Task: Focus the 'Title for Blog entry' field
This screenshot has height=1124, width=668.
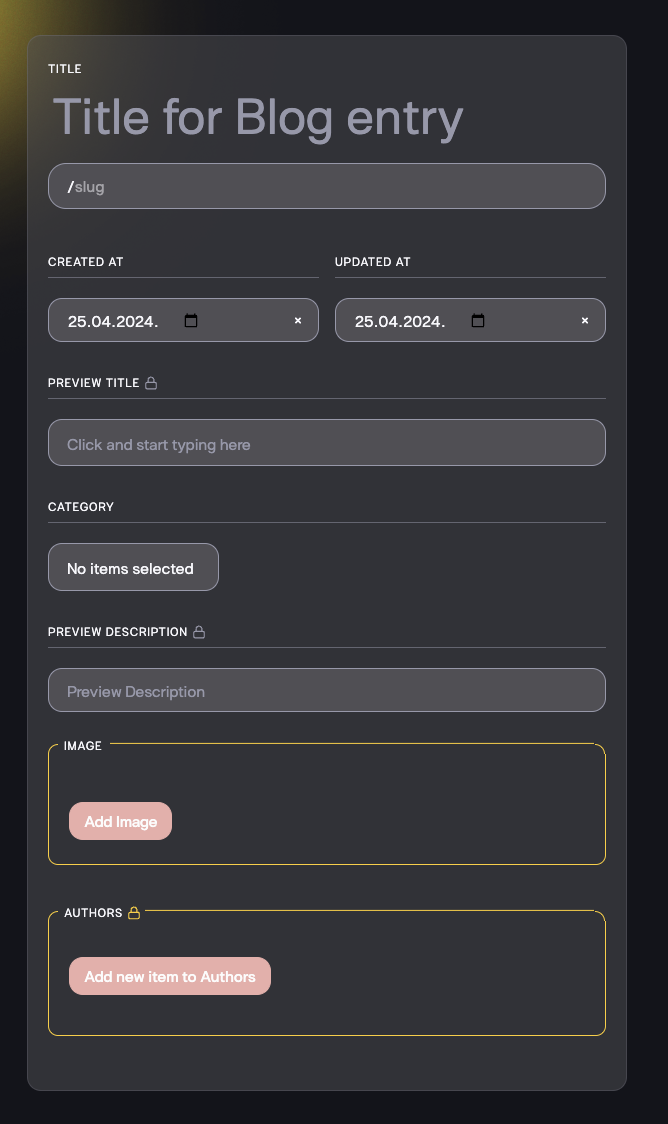Action: tap(258, 118)
